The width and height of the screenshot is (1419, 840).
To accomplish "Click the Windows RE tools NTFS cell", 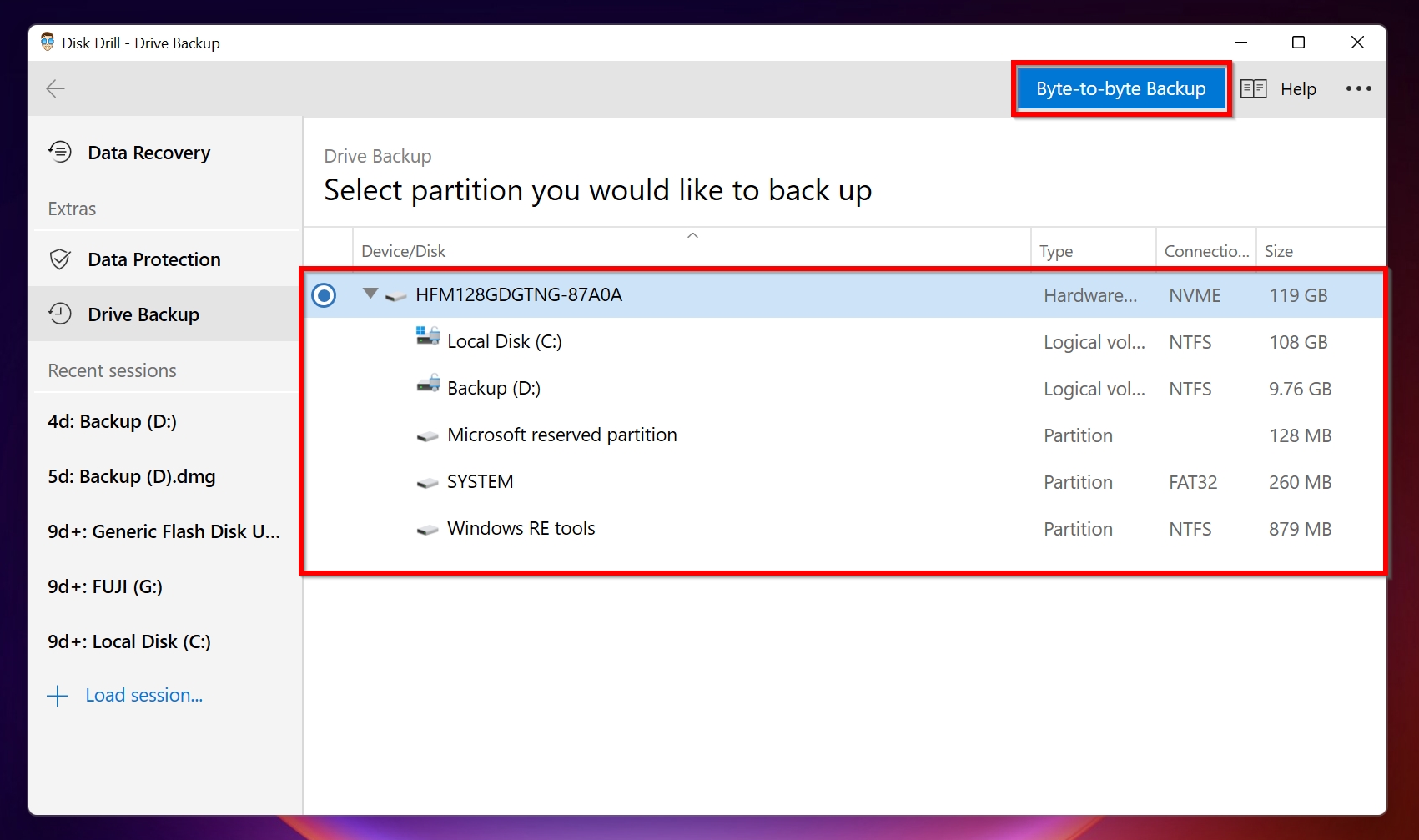I will 1190,529.
